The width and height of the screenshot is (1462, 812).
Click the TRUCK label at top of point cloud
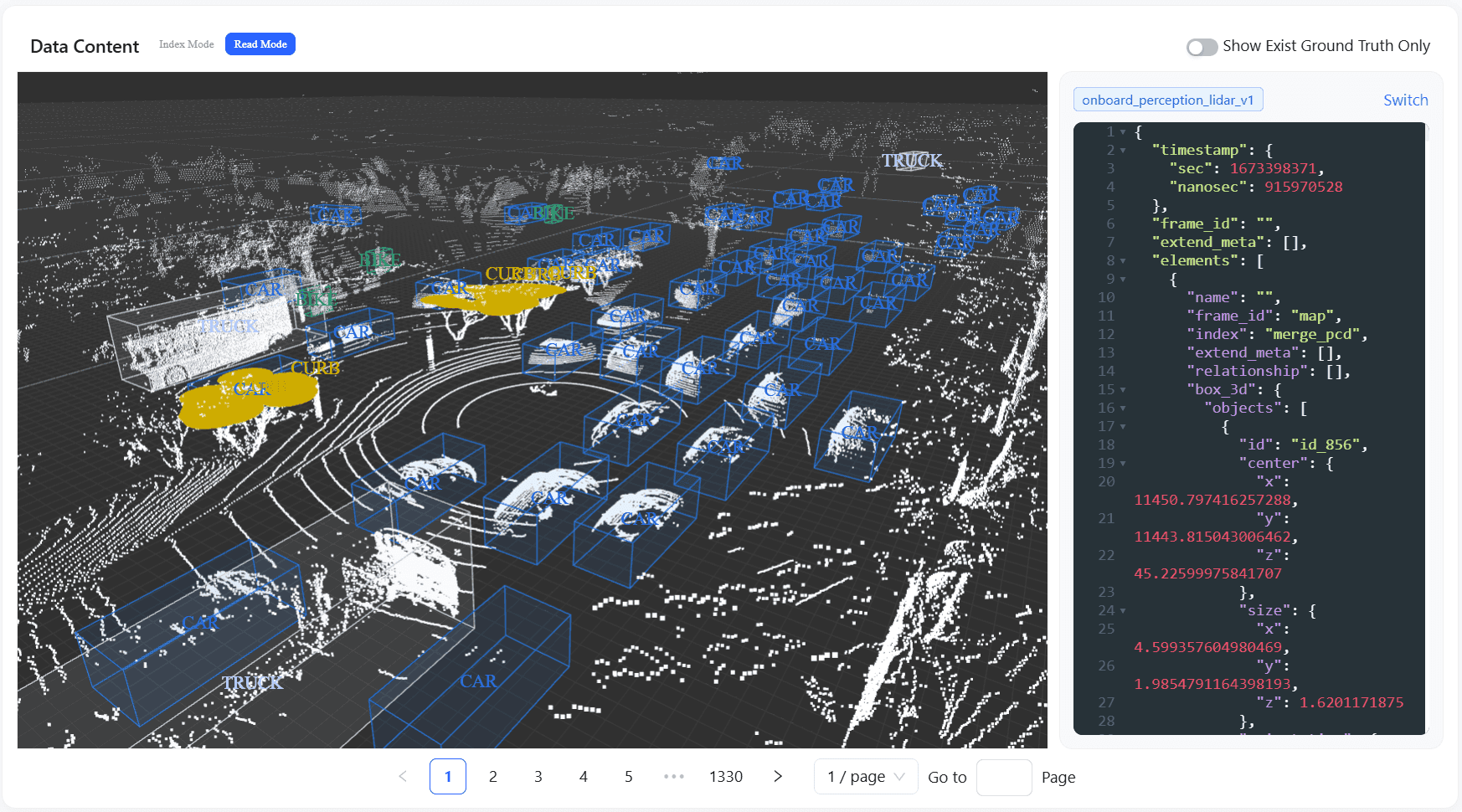(x=912, y=160)
